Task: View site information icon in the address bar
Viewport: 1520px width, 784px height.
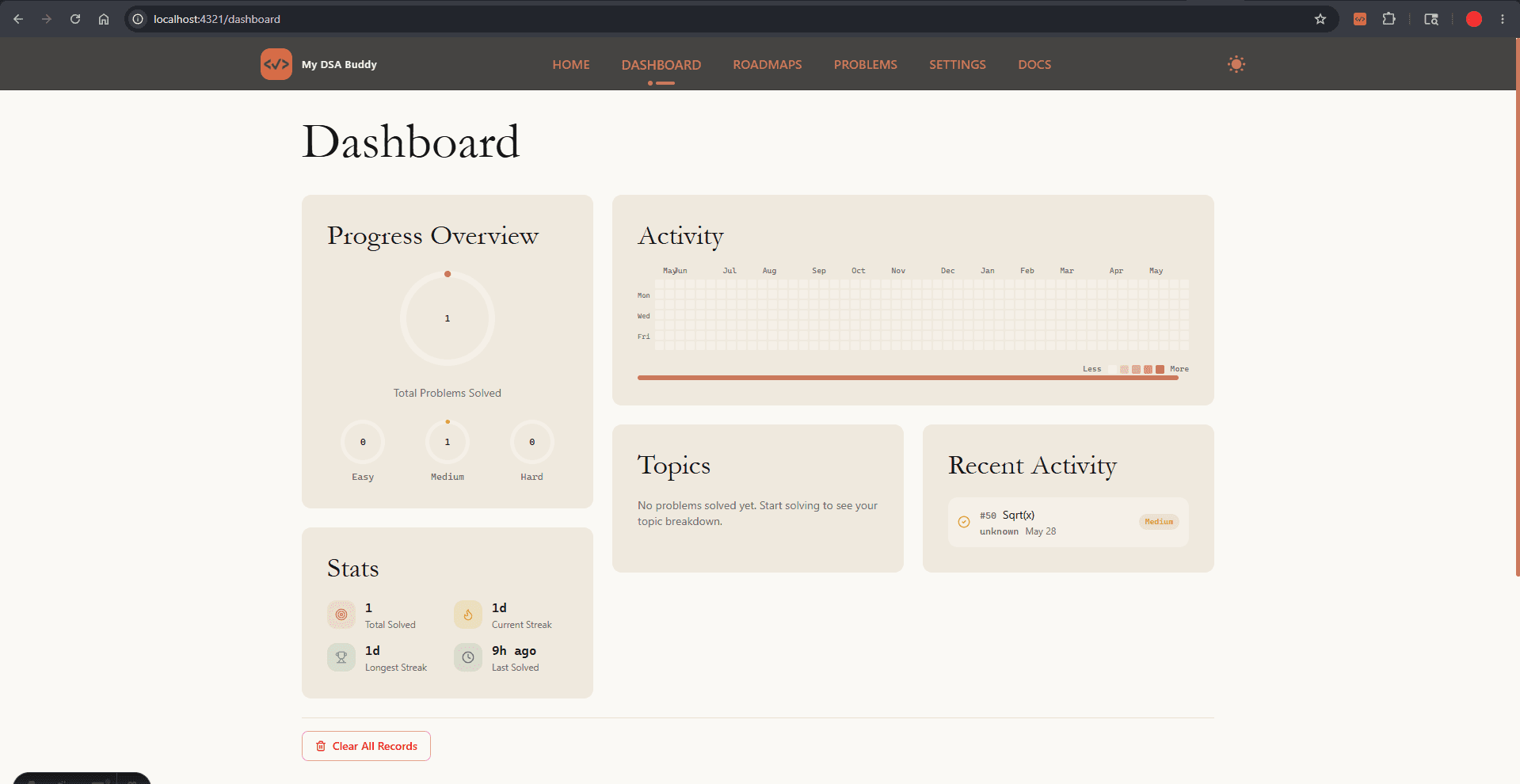Action: [138, 19]
